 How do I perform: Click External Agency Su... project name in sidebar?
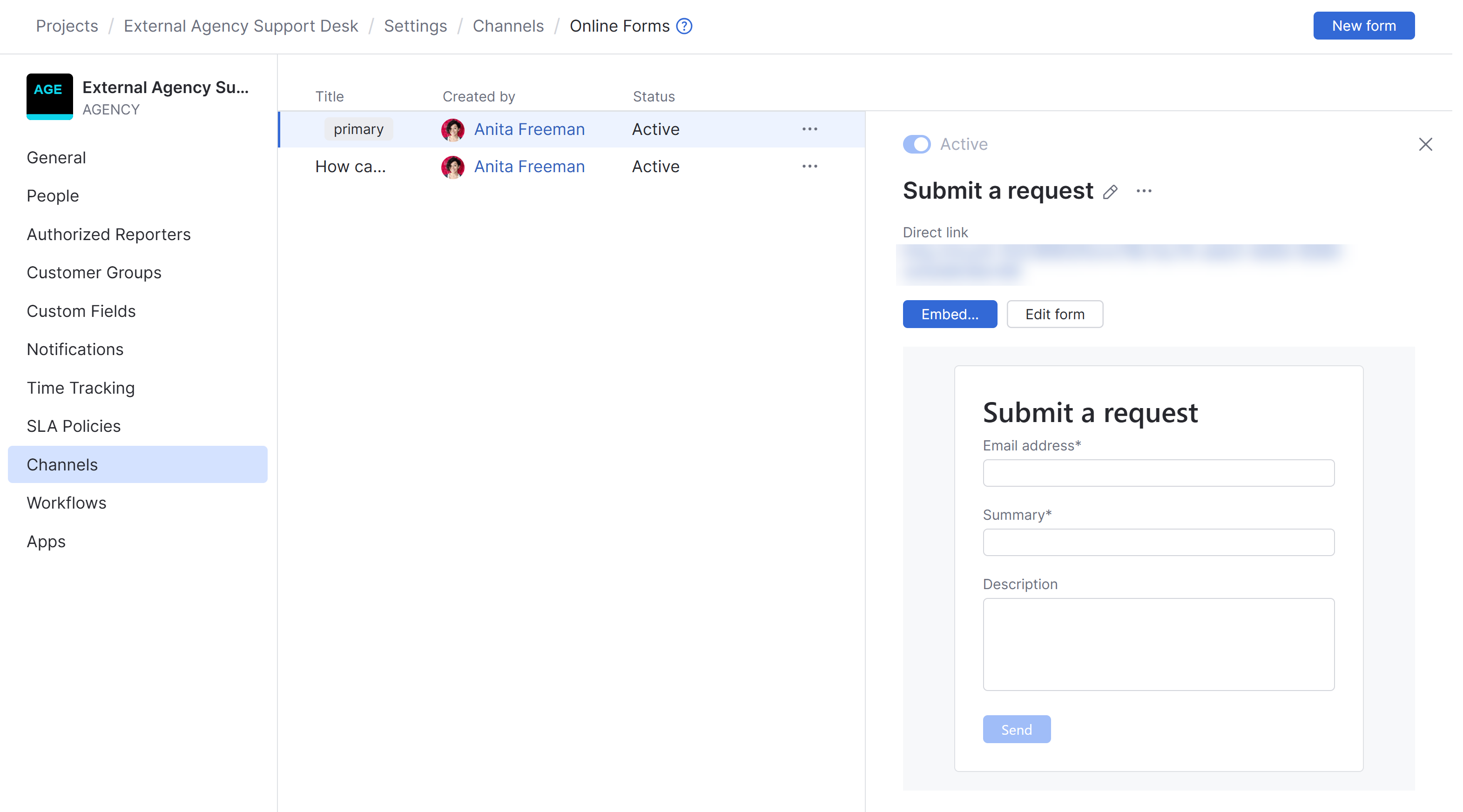click(x=165, y=87)
